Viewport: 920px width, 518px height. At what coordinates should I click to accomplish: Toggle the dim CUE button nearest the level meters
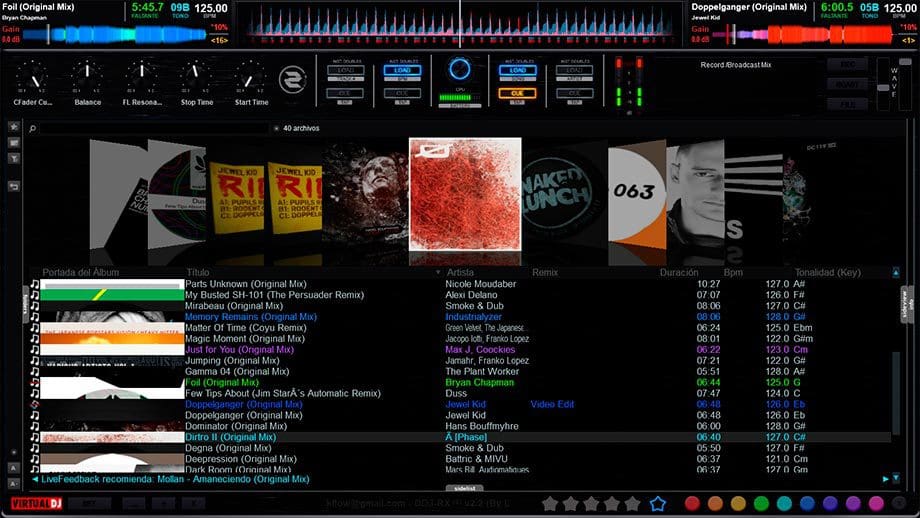574,93
